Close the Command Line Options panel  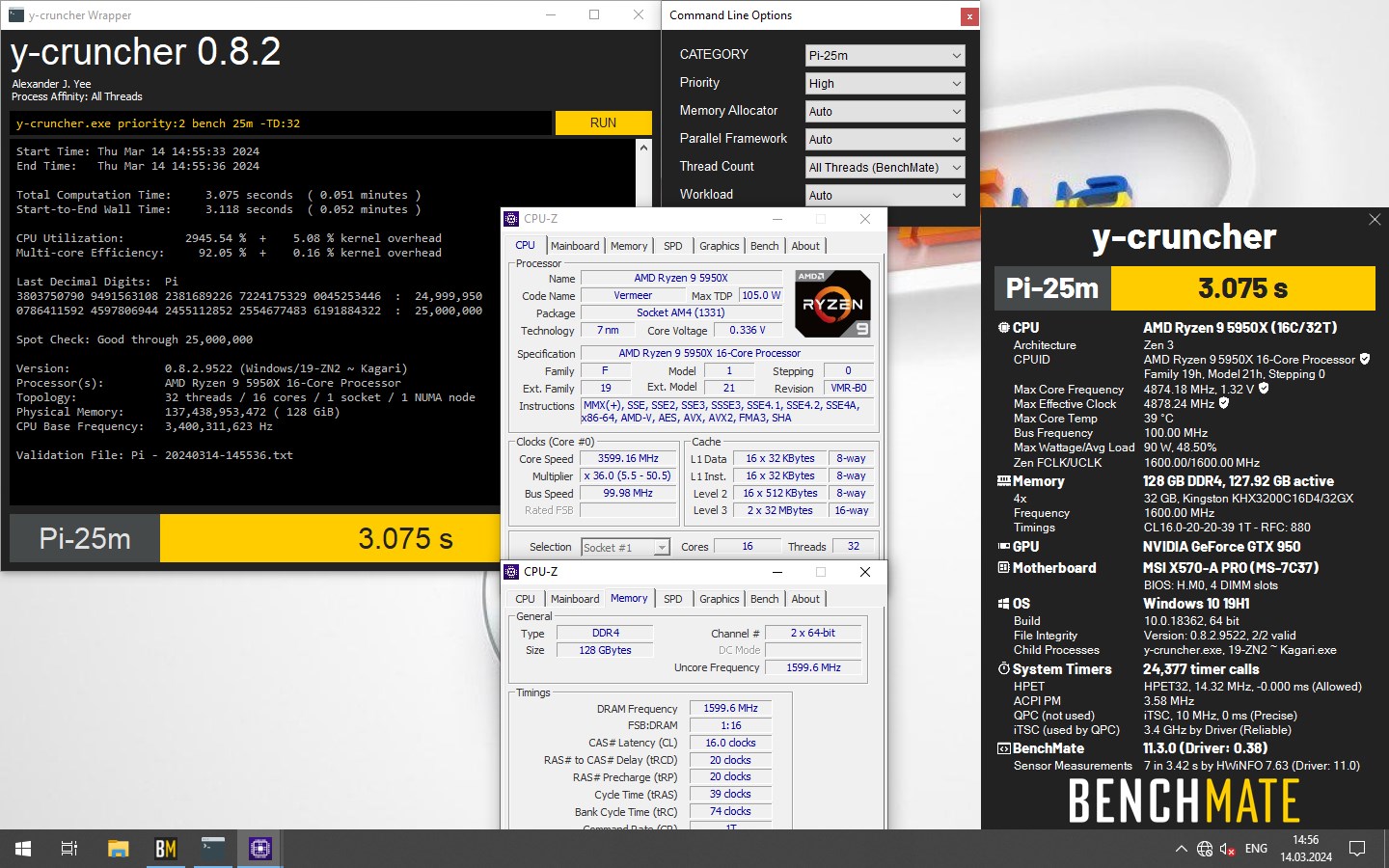point(968,16)
